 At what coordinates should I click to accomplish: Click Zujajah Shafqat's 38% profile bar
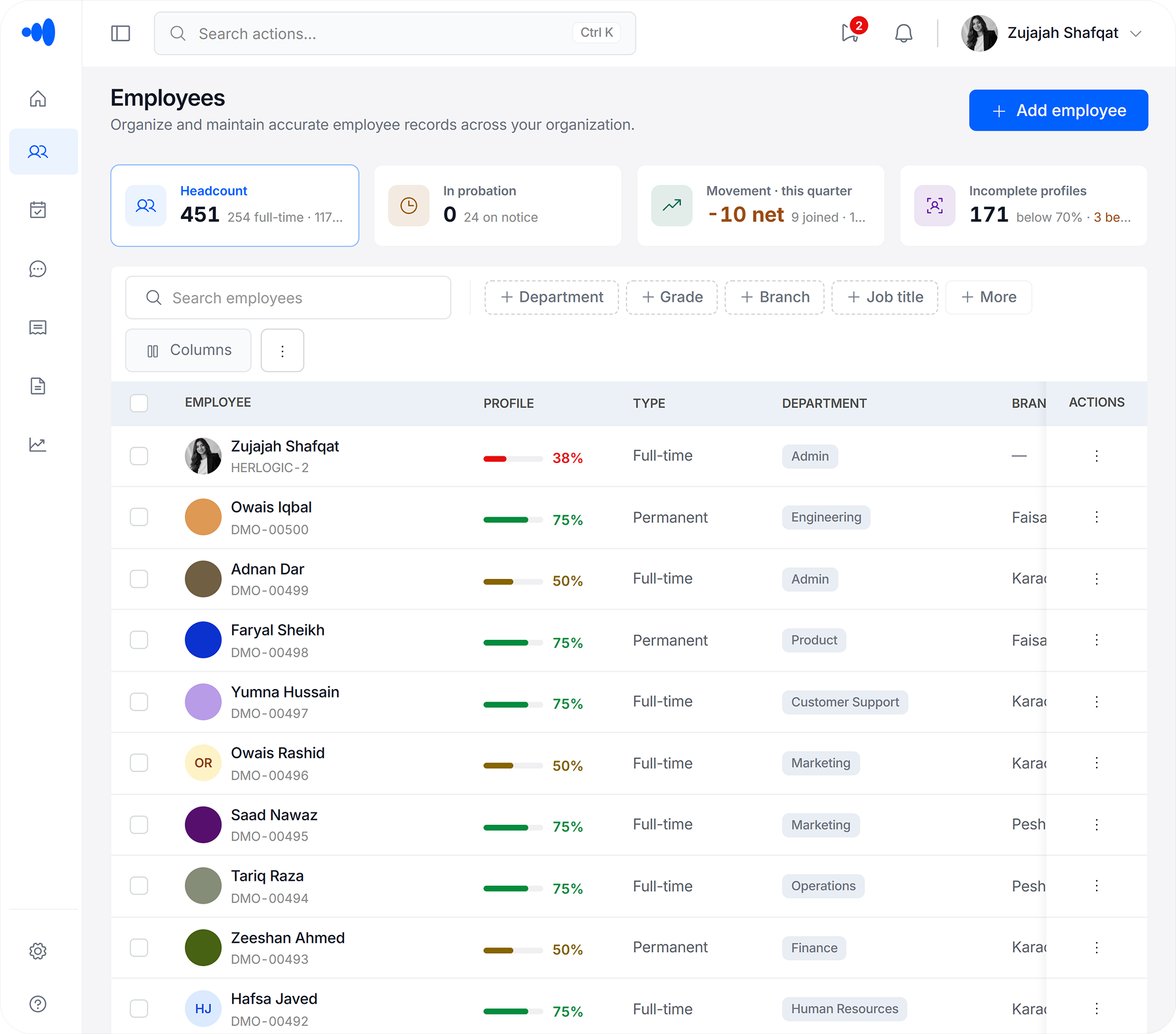[x=513, y=458]
